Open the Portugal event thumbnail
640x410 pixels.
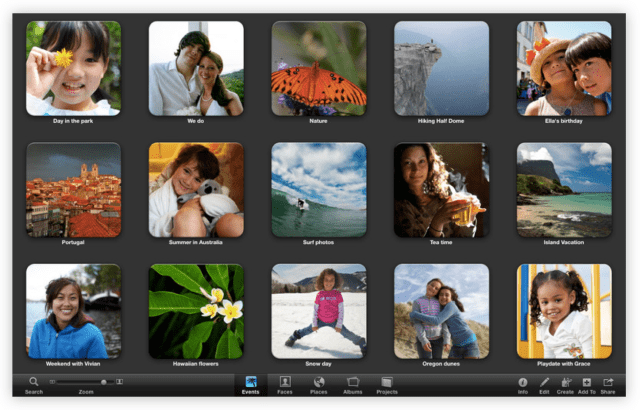click(73, 189)
